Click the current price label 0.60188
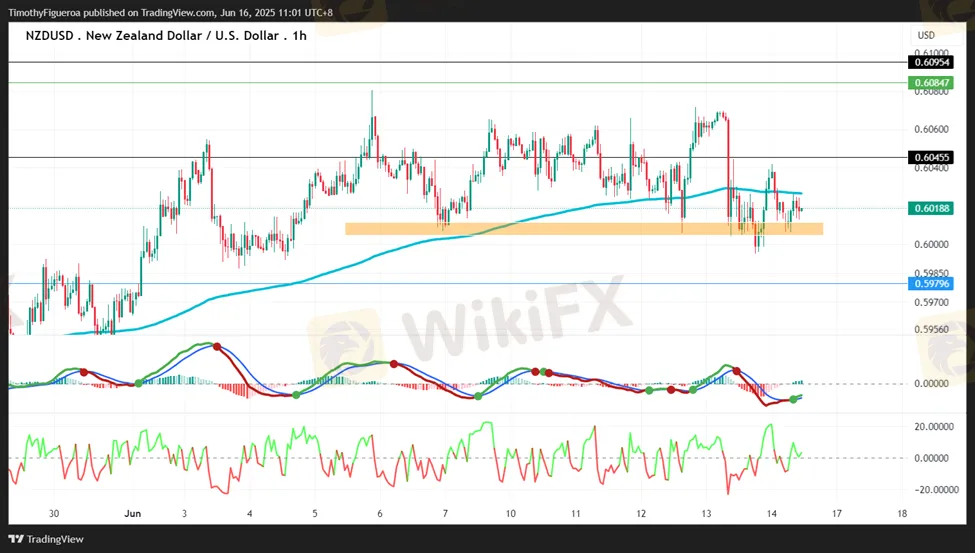This screenshot has height=553, width=975. (931, 209)
